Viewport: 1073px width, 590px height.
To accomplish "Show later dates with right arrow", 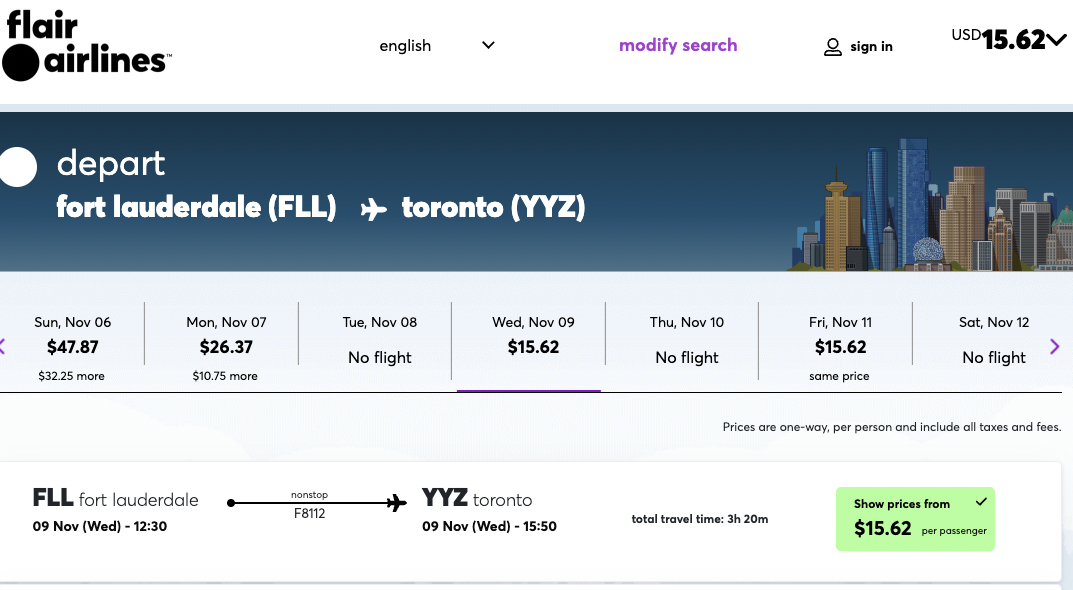I will [x=1055, y=346].
